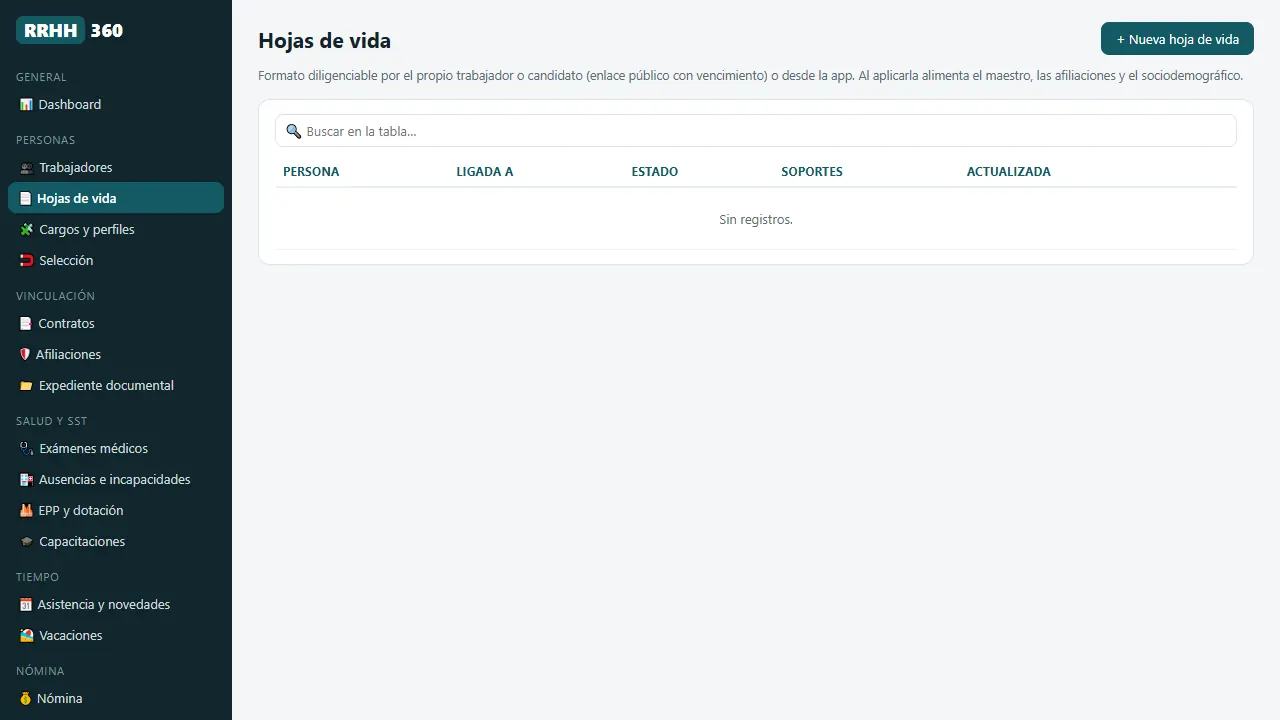This screenshot has width=1280, height=720.
Task: Click the Sin registros message
Action: pyautogui.click(x=756, y=219)
